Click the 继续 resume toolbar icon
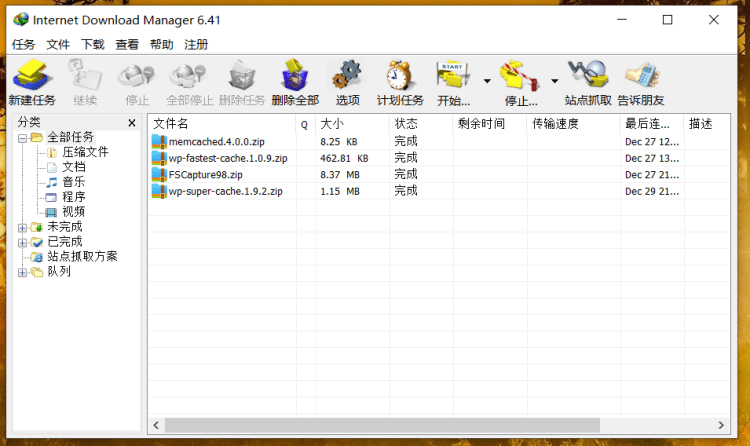Viewport: 750px width, 446px height. [x=85, y=75]
